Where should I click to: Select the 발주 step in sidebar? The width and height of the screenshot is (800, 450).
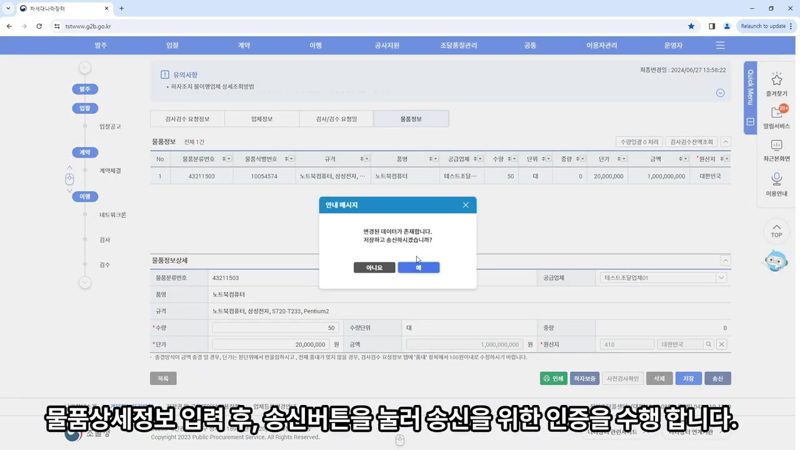(85, 89)
